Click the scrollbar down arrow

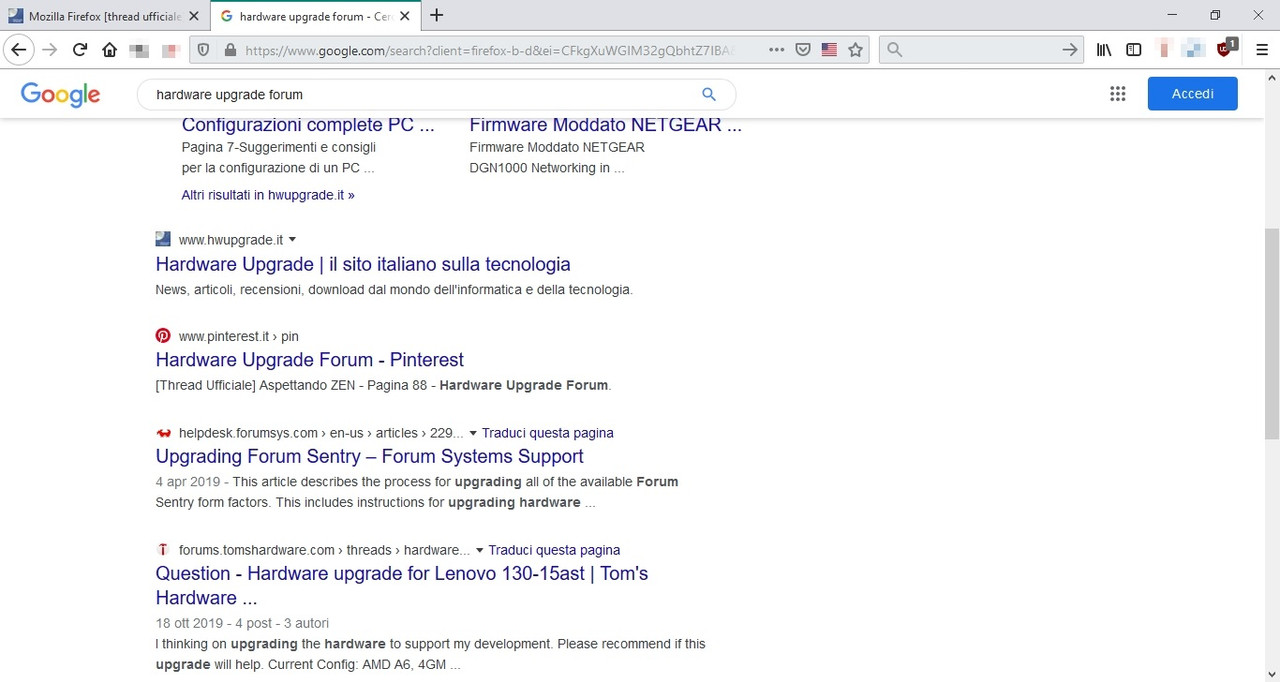[1271, 673]
